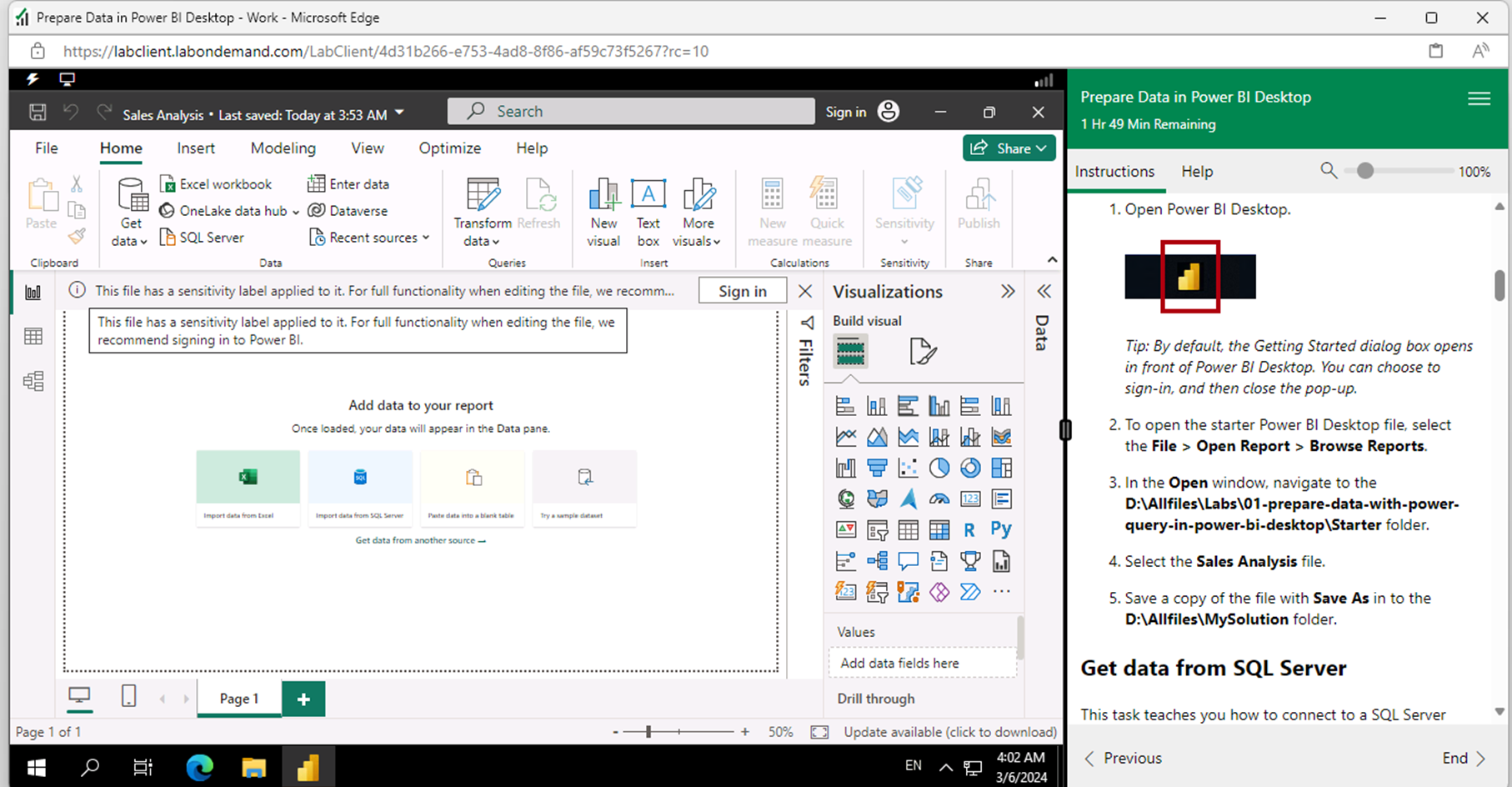Open the File menu
The image size is (1512, 787).
coord(47,148)
